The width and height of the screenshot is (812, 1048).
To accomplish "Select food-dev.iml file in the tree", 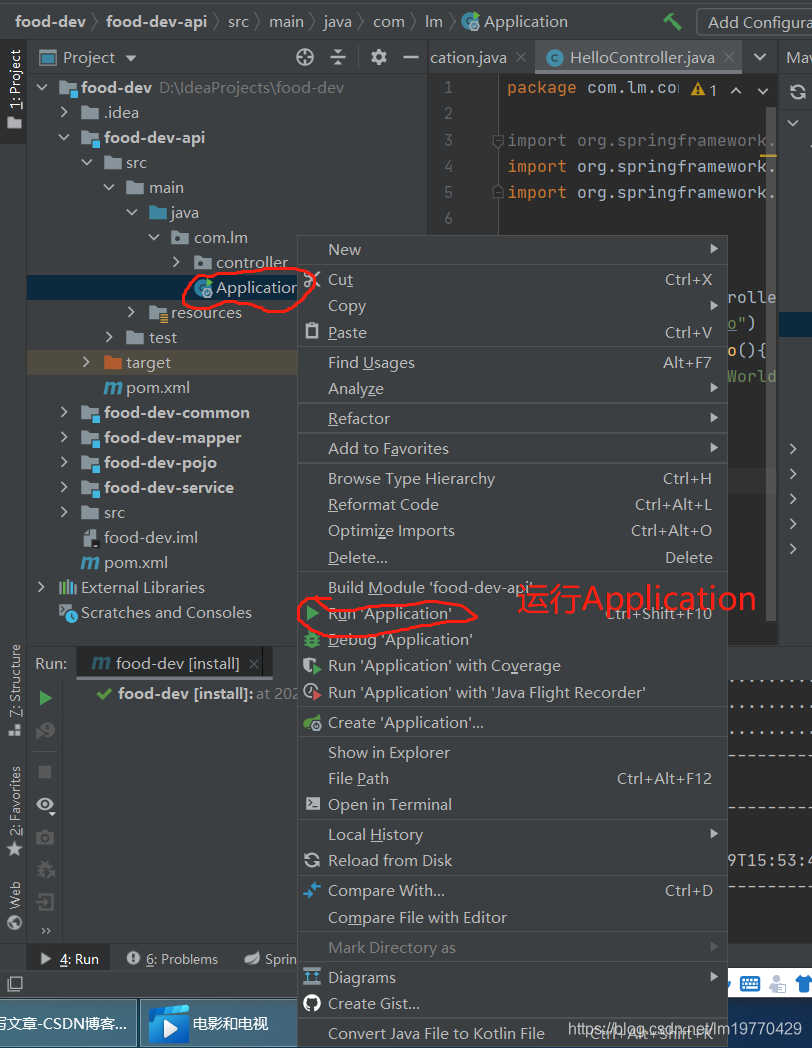I will 140,537.
